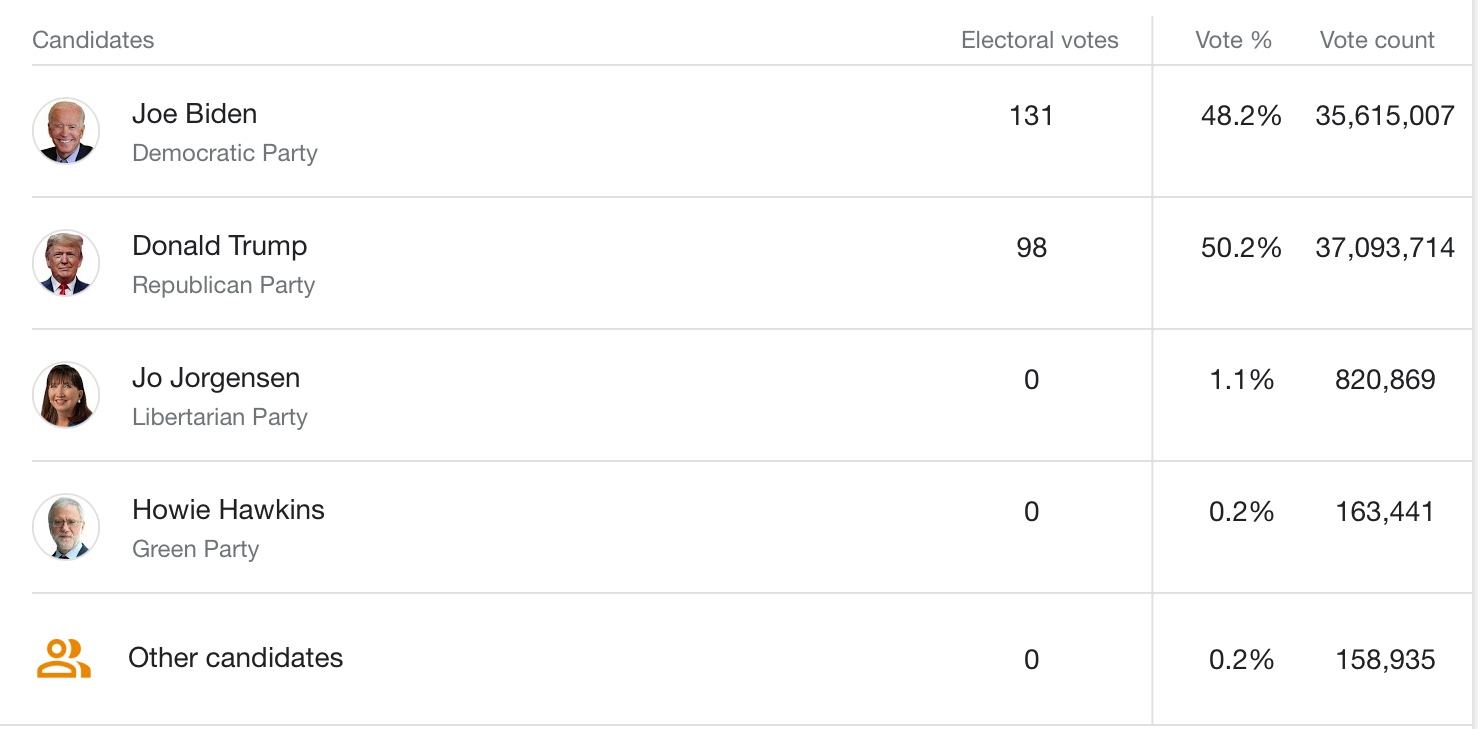The height and width of the screenshot is (729, 1478).
Task: Open the Joe Biden candidate name
Action: [194, 114]
